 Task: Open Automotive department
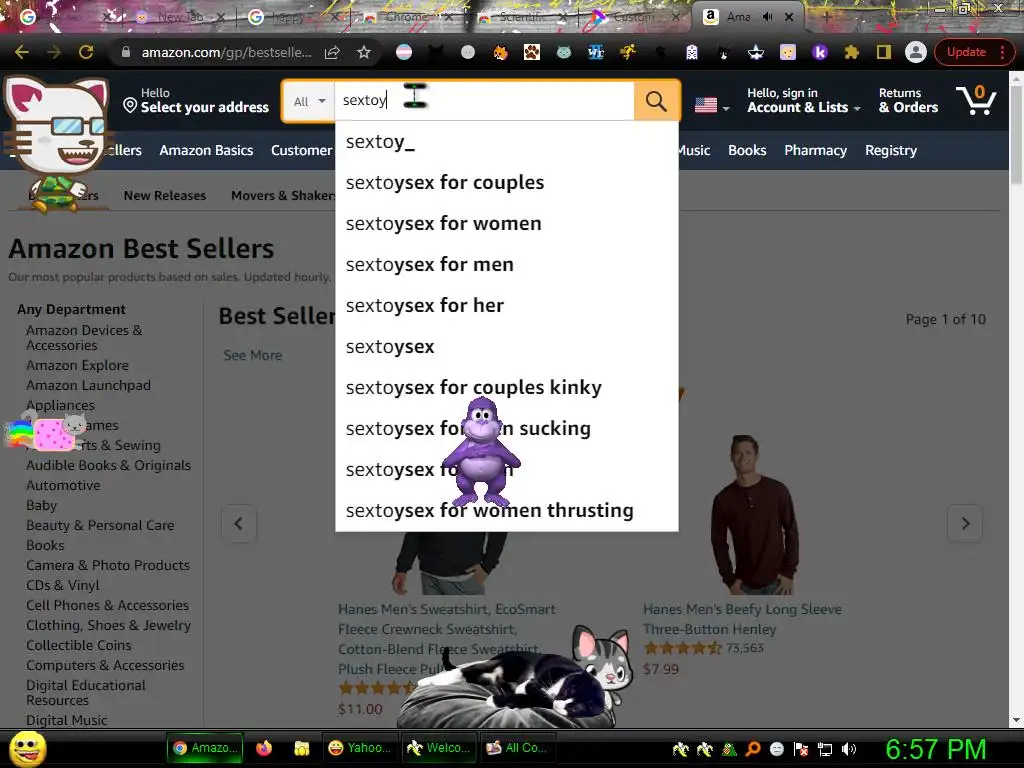point(63,485)
